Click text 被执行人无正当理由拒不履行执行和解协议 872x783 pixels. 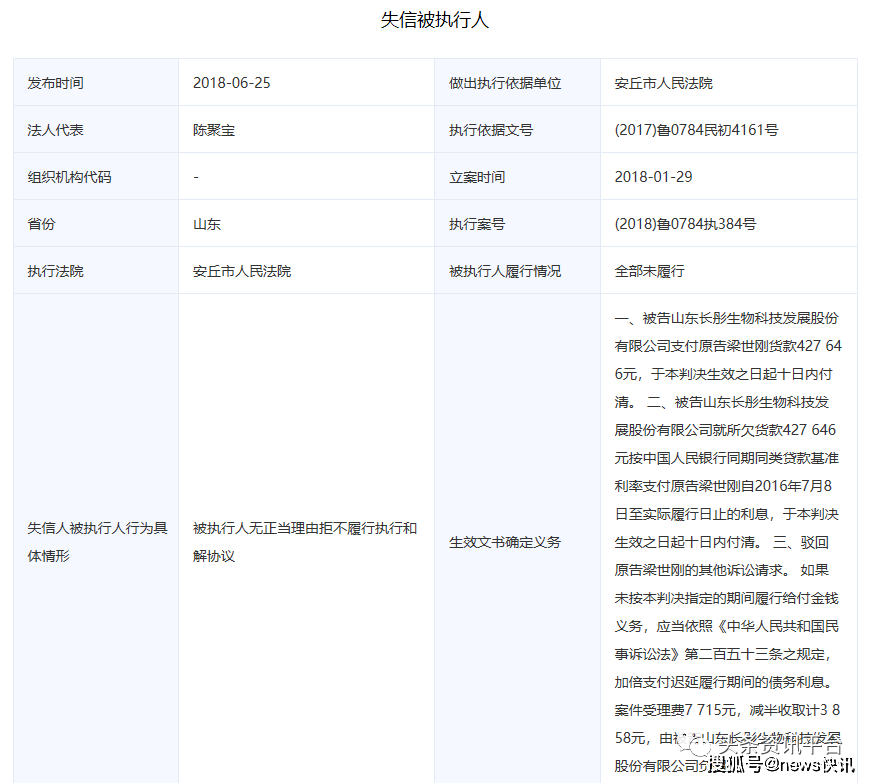pos(304,542)
